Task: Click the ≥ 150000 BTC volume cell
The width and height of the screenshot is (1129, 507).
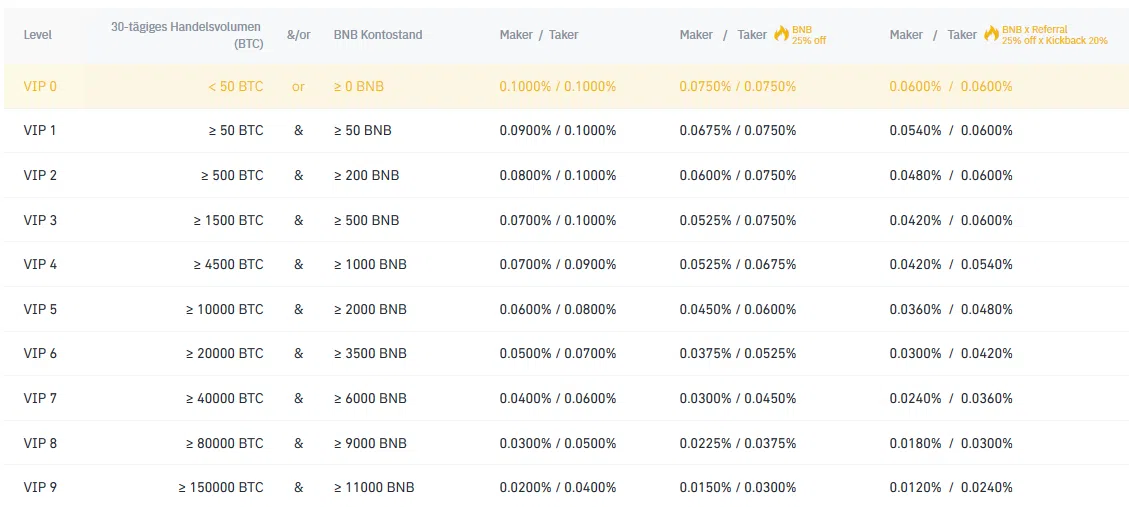Action: (221, 488)
